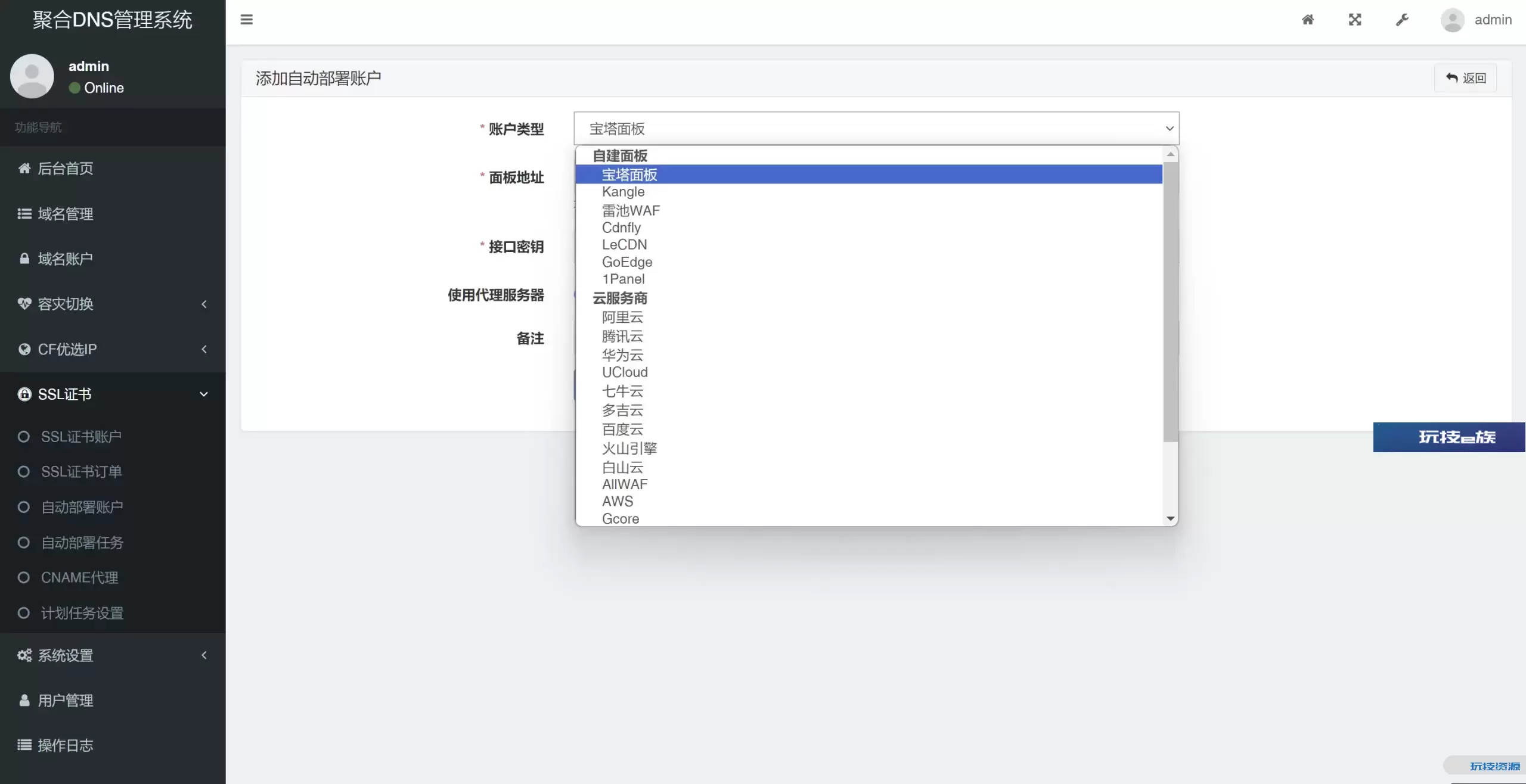The image size is (1526, 784).
Task: Choose 白山云 from account type list
Action: pos(869,467)
